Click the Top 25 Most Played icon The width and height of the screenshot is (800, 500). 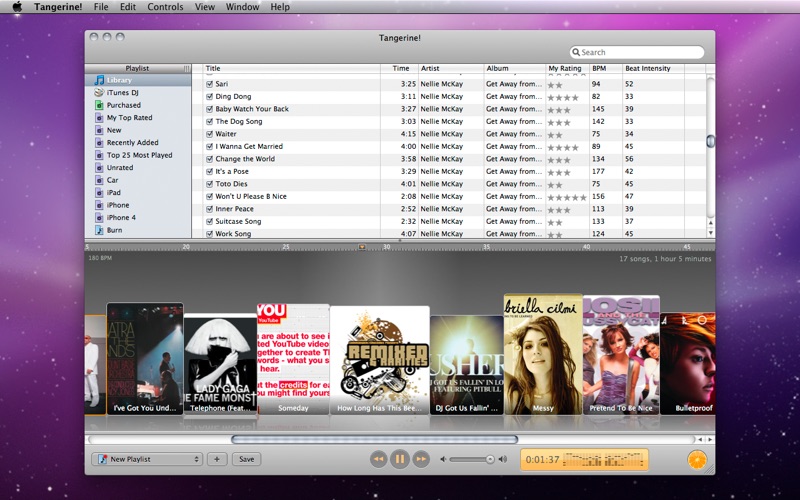(x=99, y=155)
